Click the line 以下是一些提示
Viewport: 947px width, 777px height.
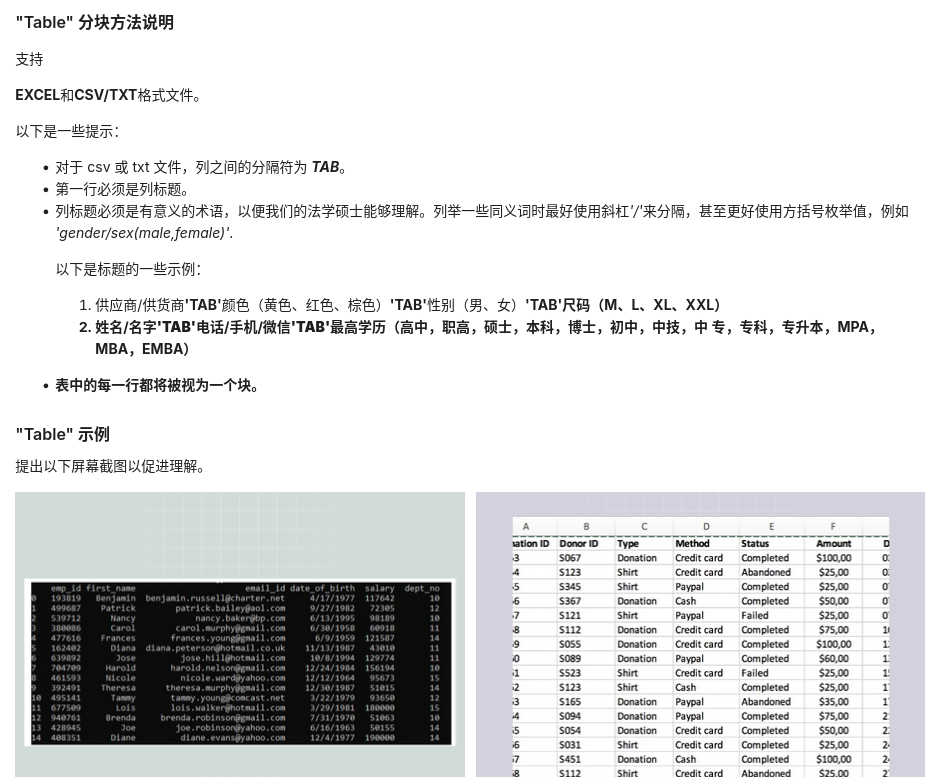[67, 131]
